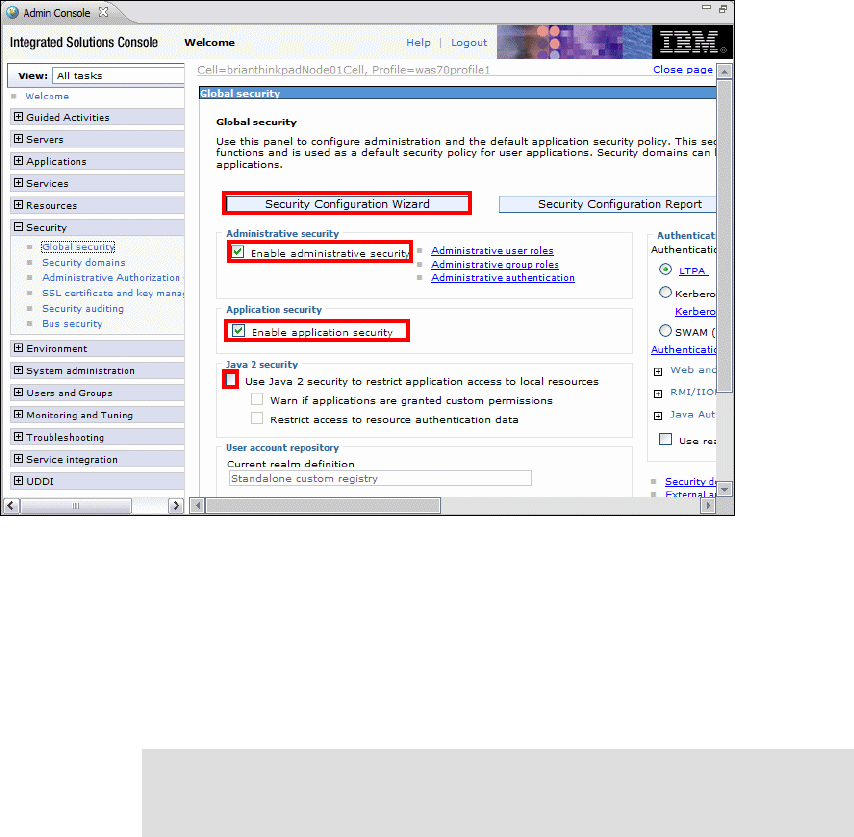Viewport: 854px width, 837px height.
Task: Open Kerberos configuration link
Action: pyautogui.click(x=695, y=311)
